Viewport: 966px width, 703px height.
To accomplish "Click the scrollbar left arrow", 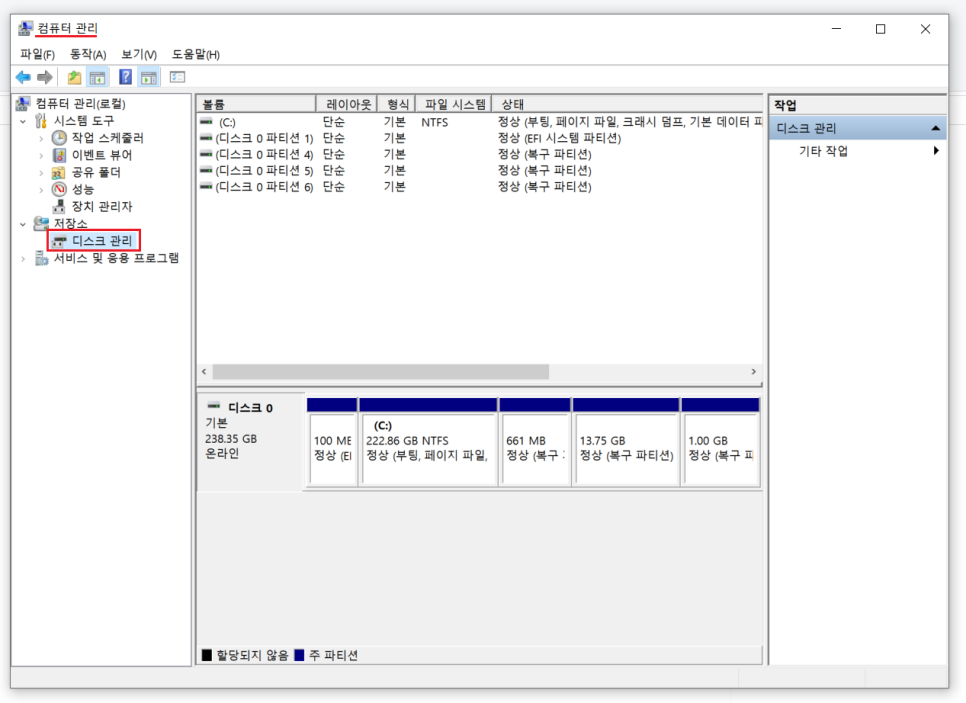I will tap(205, 372).
